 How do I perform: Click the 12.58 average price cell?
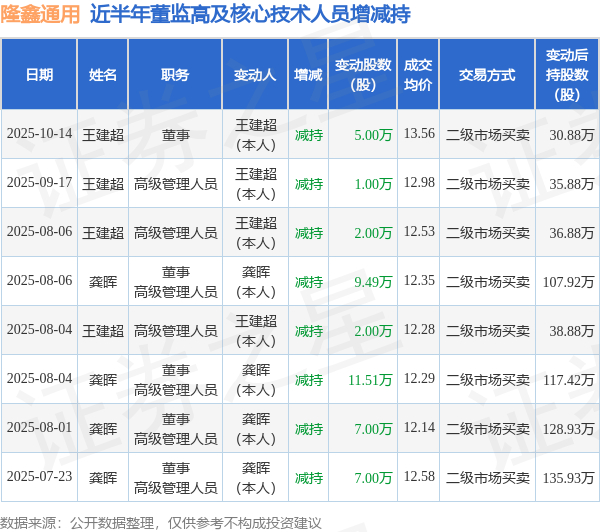coord(419,477)
